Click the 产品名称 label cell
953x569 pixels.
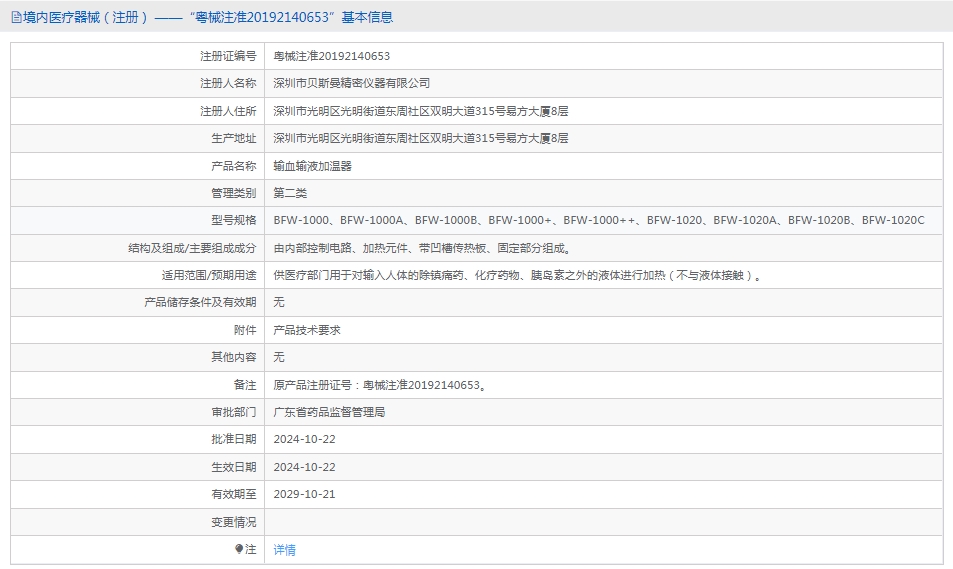[x=138, y=166]
